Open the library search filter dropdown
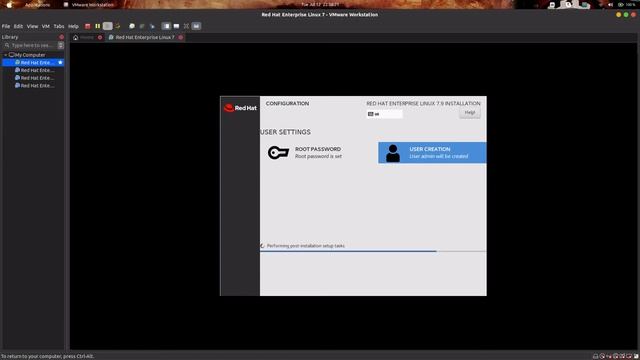The width and height of the screenshot is (640, 360). (x=61, y=45)
